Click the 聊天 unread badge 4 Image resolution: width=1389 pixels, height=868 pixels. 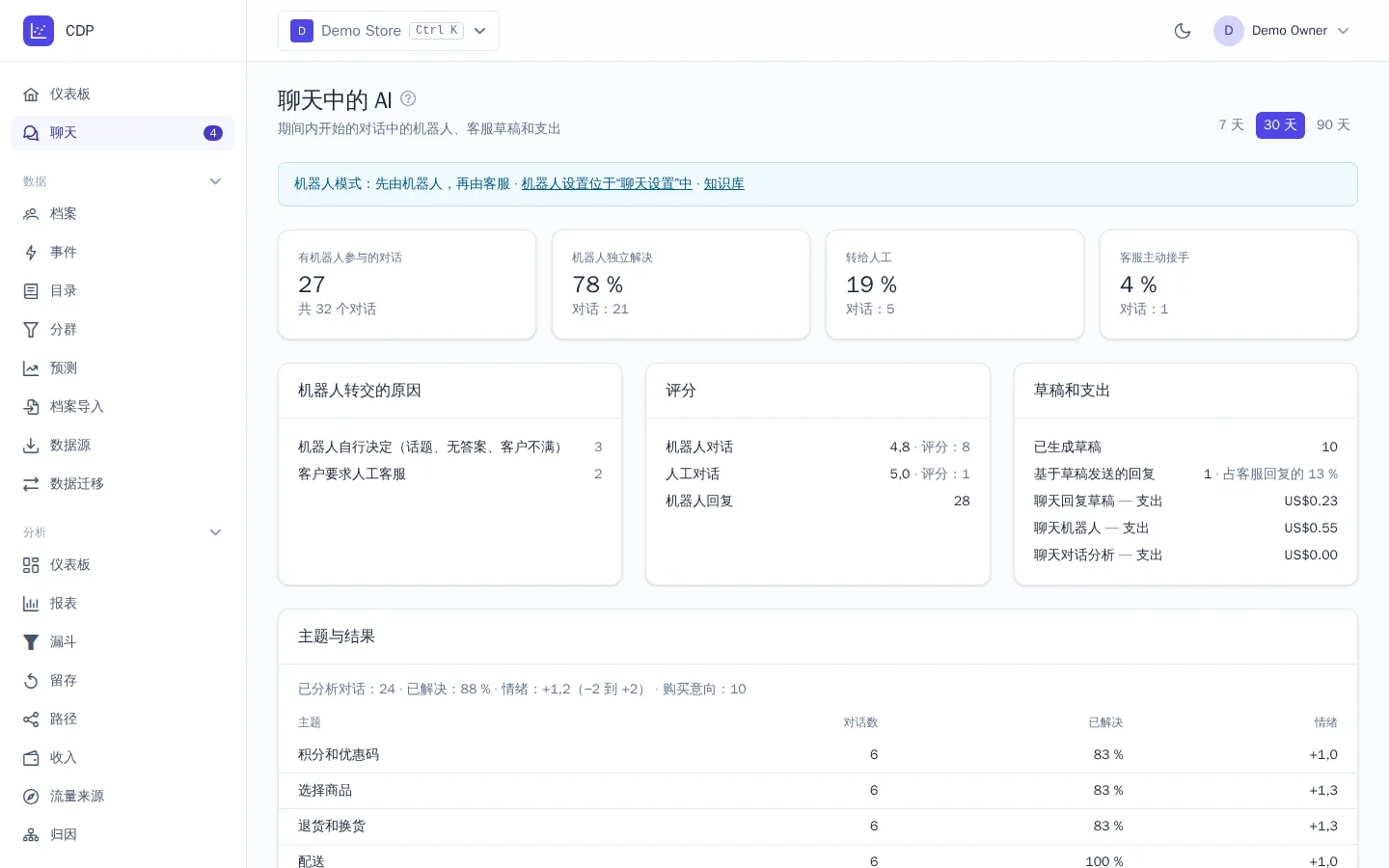tap(213, 133)
